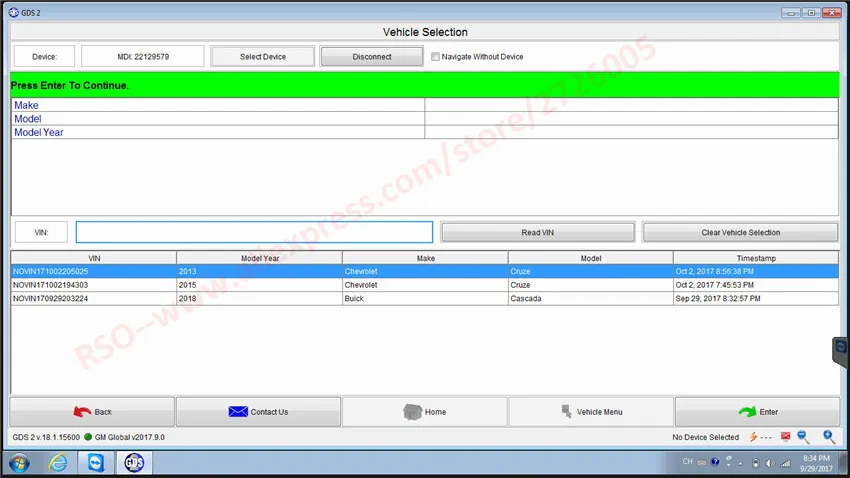The image size is (850, 478).
Task: Select row NOVIN170929203224
Action: 425,299
